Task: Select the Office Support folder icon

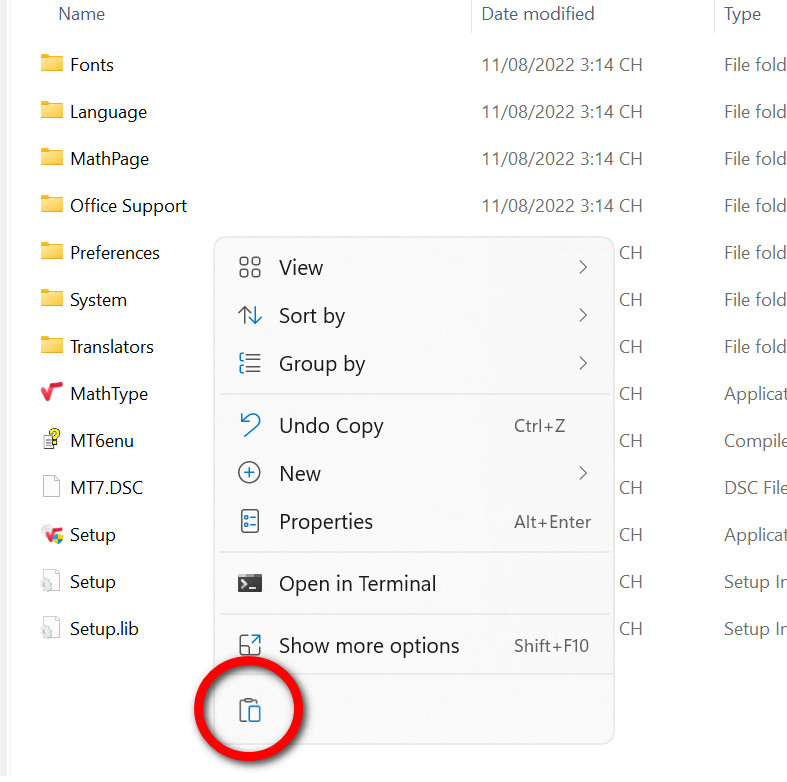Action: click(x=52, y=204)
